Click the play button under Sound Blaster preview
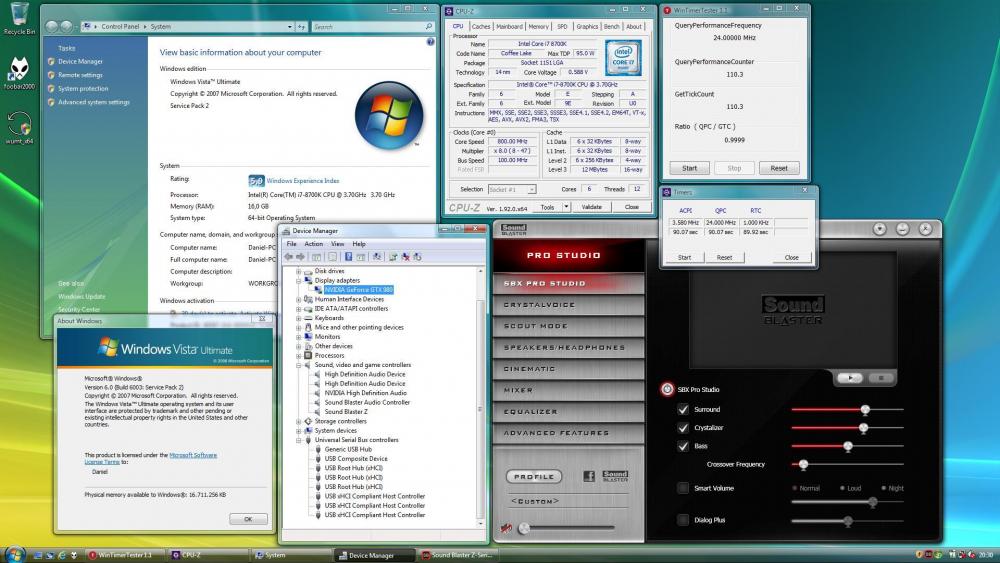The width and height of the screenshot is (1000, 563). point(850,377)
